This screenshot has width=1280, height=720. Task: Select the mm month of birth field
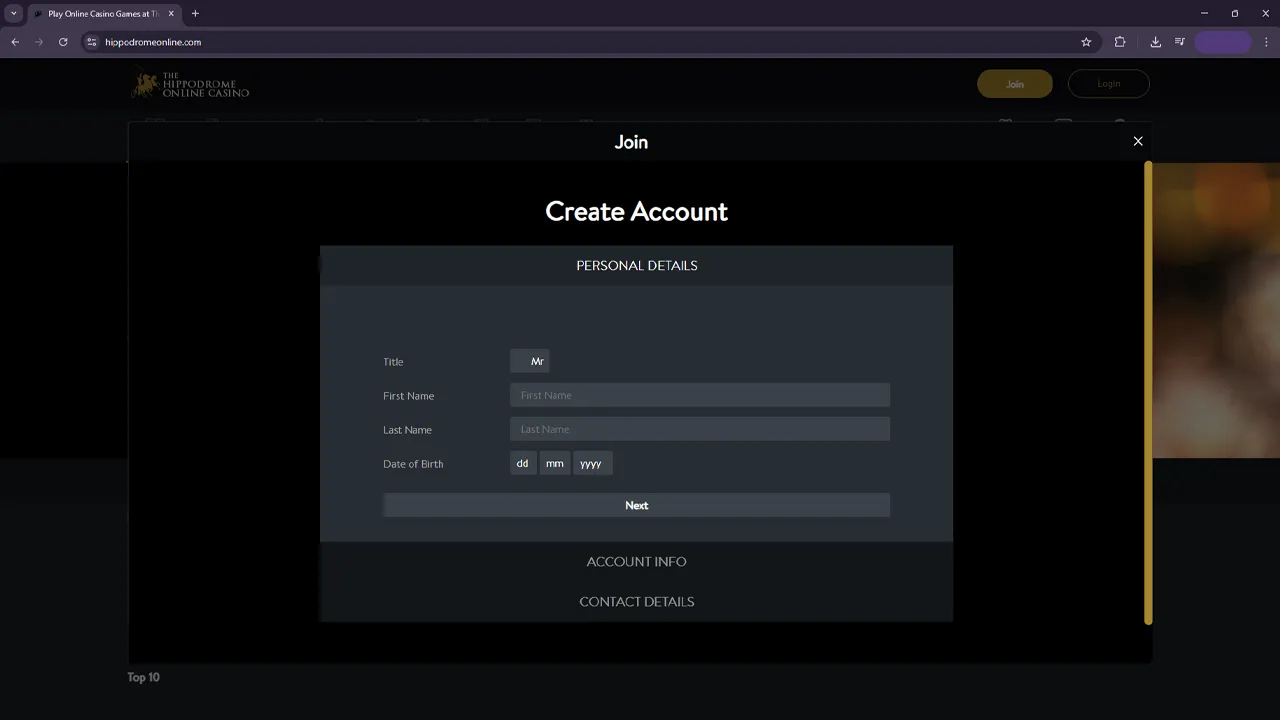pyautogui.click(x=554, y=463)
